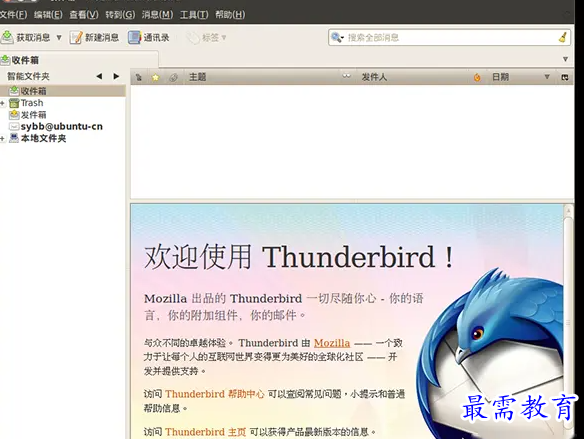Compose with the 新建消息 button
584x439 pixels.
[x=94, y=37]
